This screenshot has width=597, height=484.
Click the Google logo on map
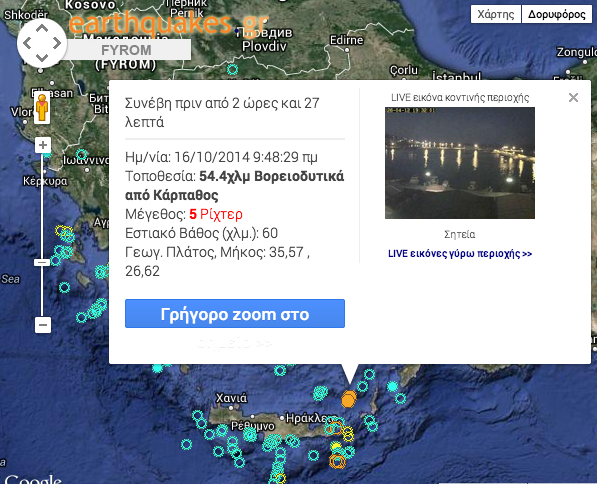[33, 479]
